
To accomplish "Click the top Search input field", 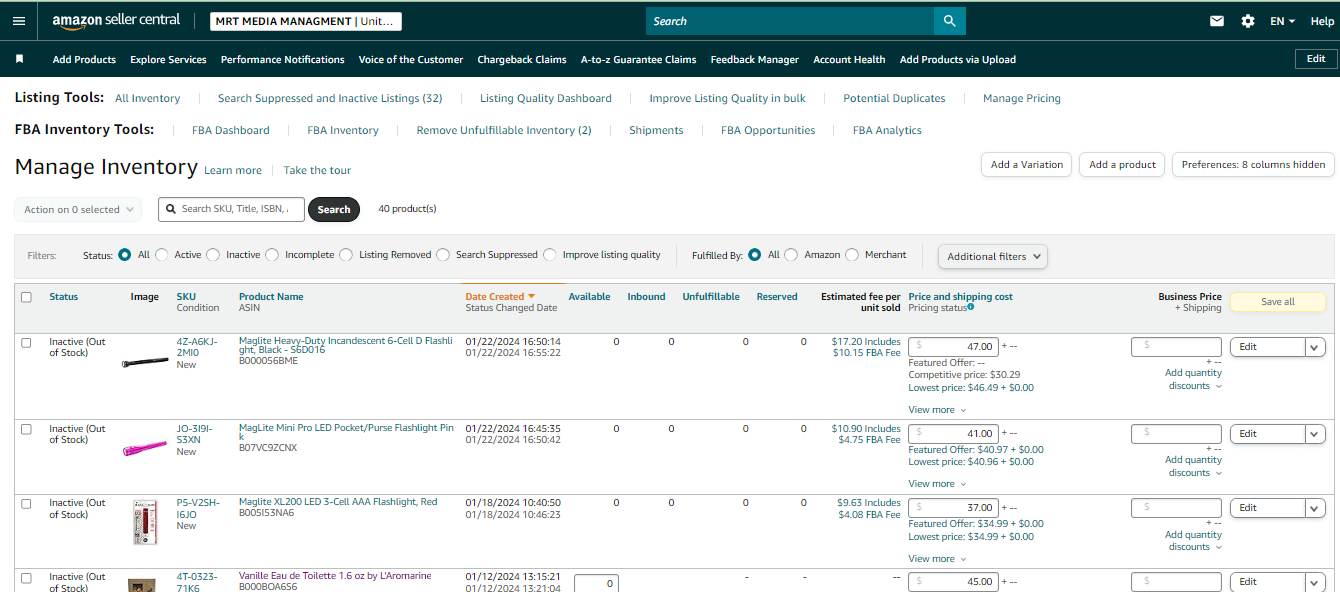I will click(x=790, y=21).
